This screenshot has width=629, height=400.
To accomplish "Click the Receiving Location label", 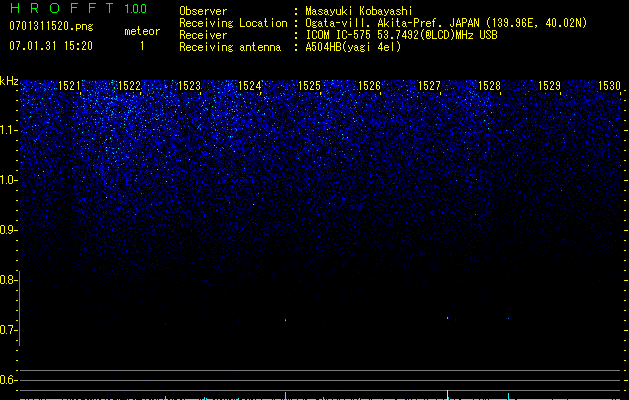I will coord(233,23).
